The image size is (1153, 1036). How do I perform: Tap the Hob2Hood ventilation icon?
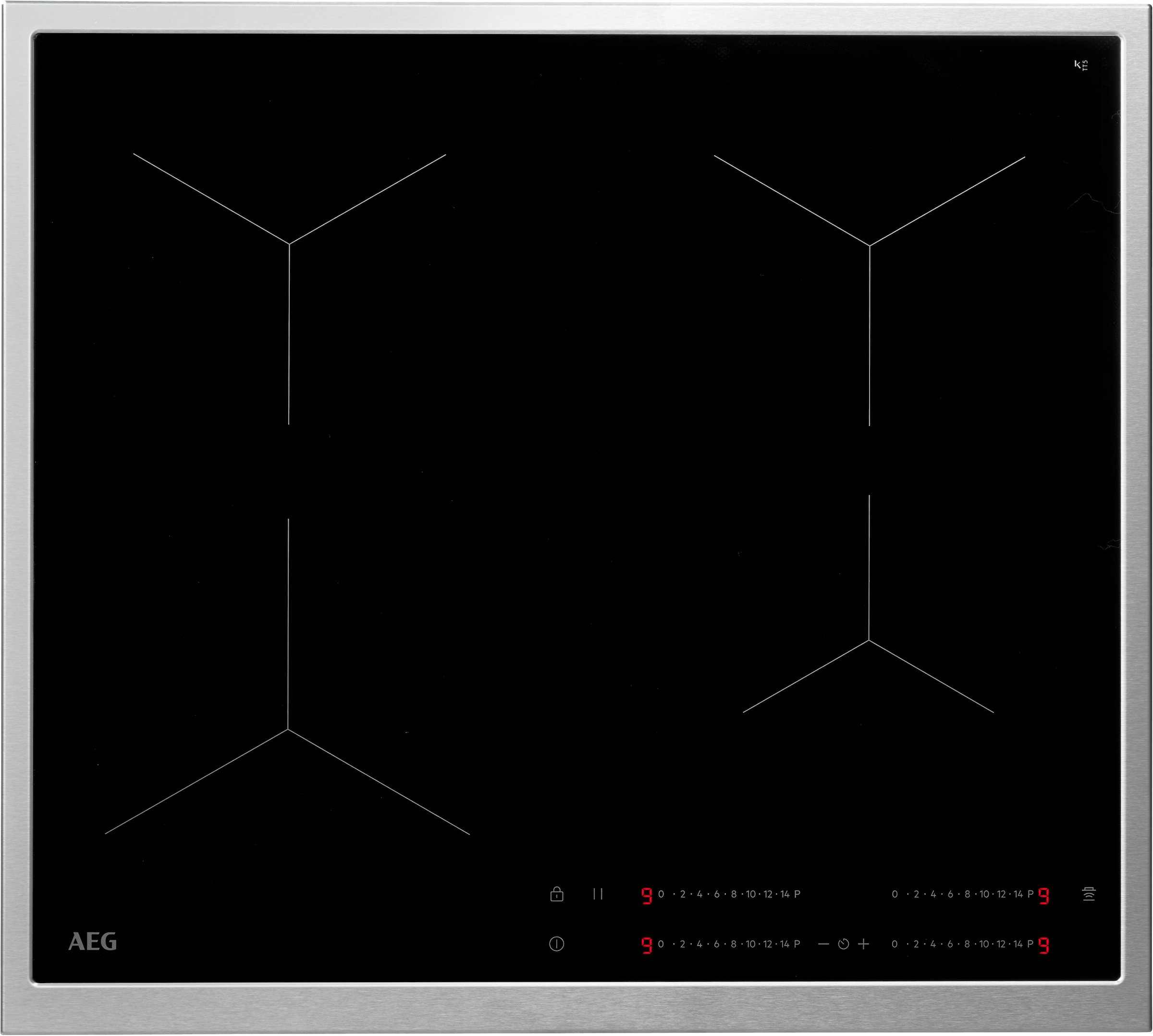coord(1089,894)
